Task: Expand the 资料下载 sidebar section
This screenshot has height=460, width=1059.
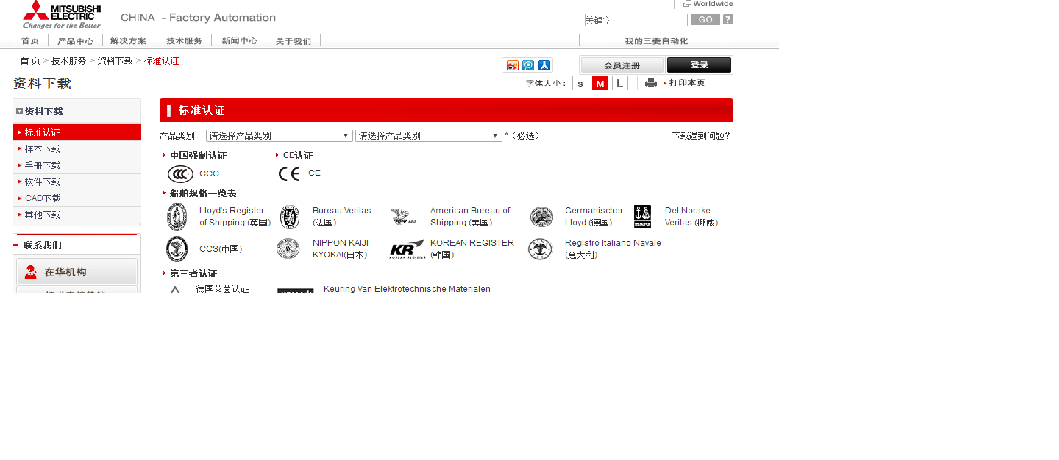Action: (x=19, y=111)
